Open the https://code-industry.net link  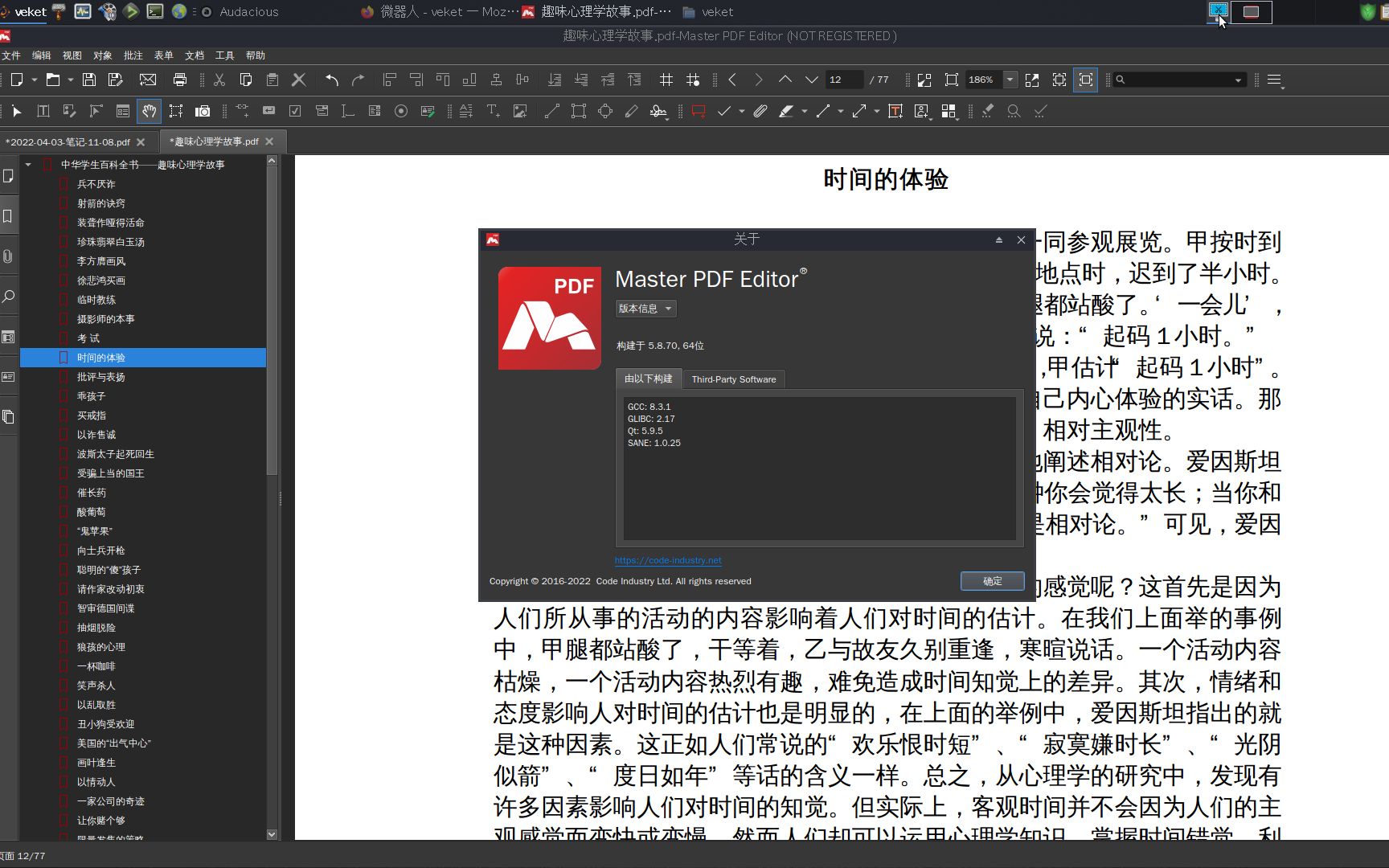pos(668,560)
